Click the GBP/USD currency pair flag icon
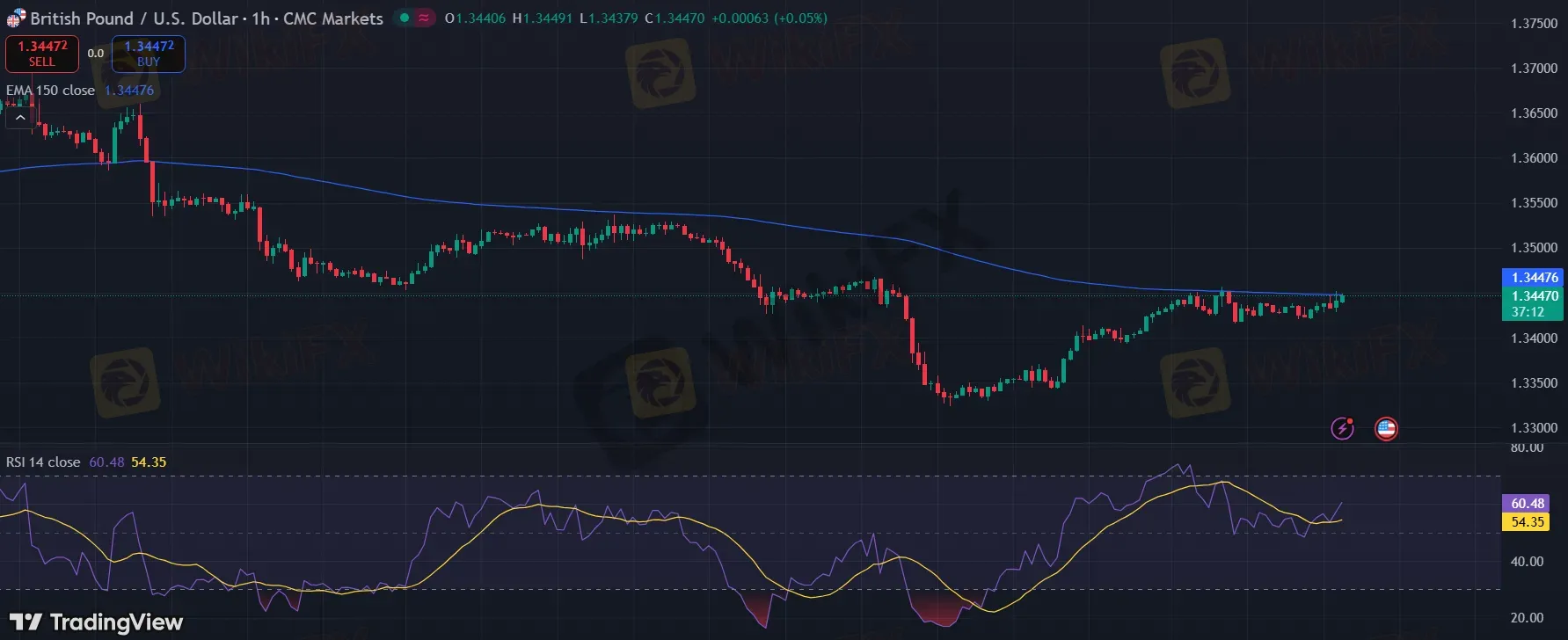1568x640 pixels. (x=16, y=18)
